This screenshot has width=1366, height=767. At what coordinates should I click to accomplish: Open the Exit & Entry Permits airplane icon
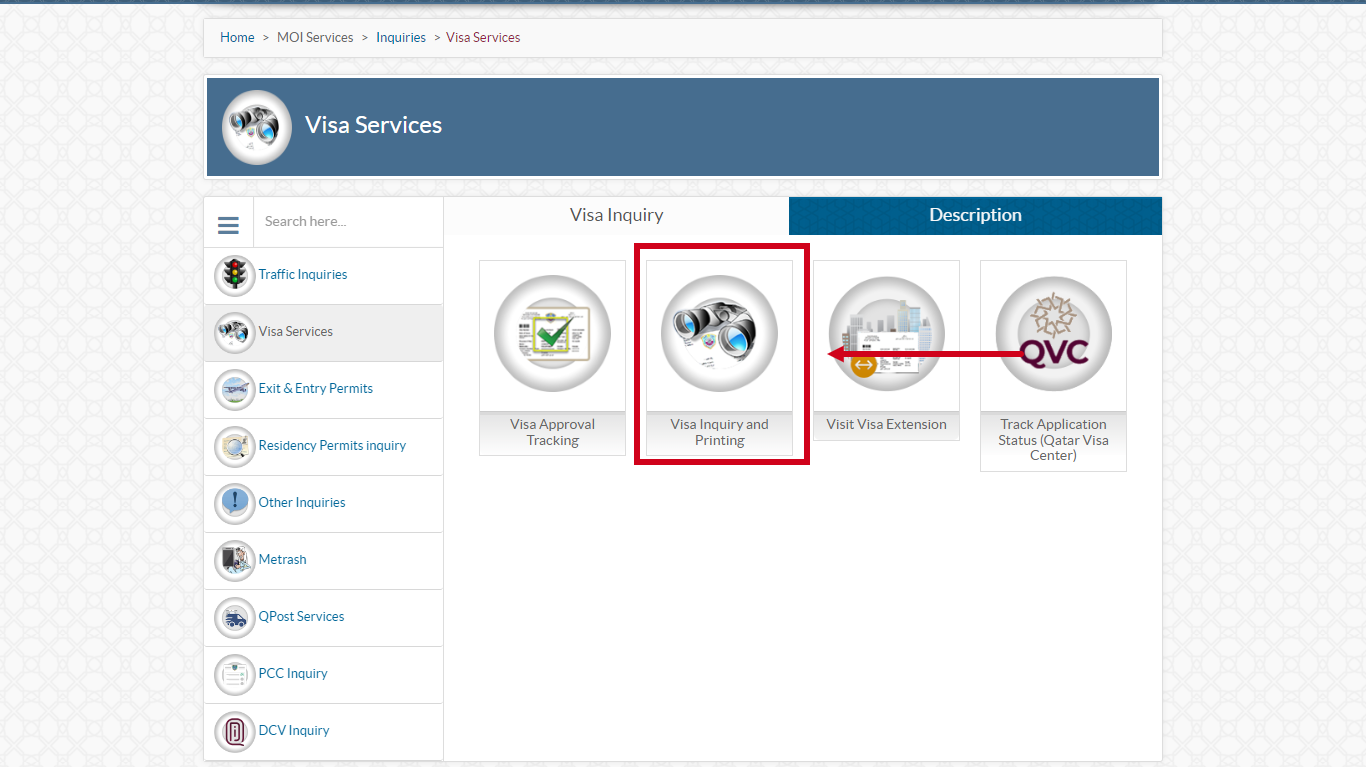(x=235, y=389)
